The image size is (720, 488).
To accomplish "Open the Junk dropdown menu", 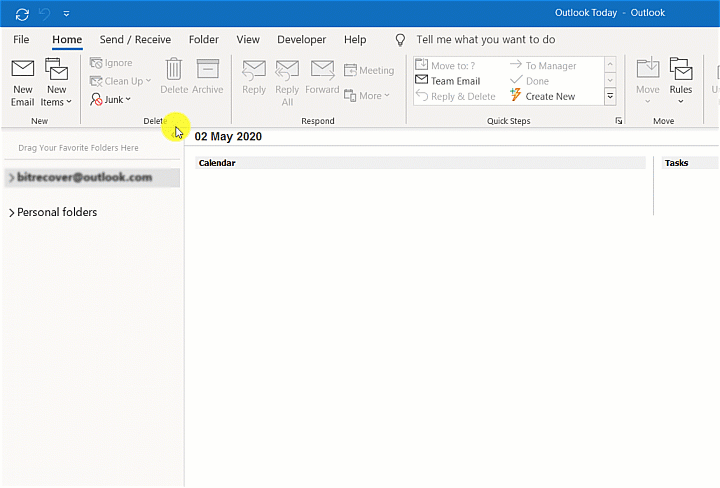I will coord(111,100).
